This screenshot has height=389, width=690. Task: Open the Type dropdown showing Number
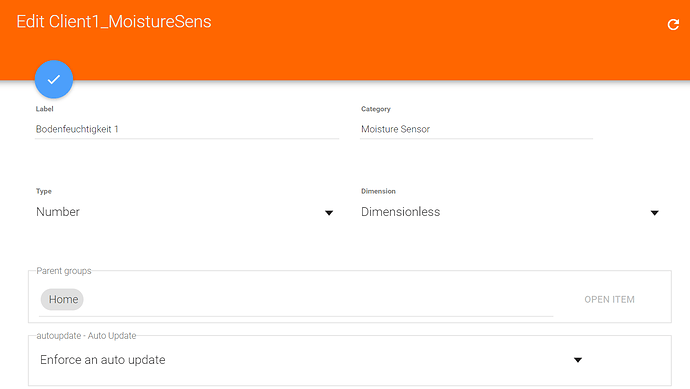185,212
